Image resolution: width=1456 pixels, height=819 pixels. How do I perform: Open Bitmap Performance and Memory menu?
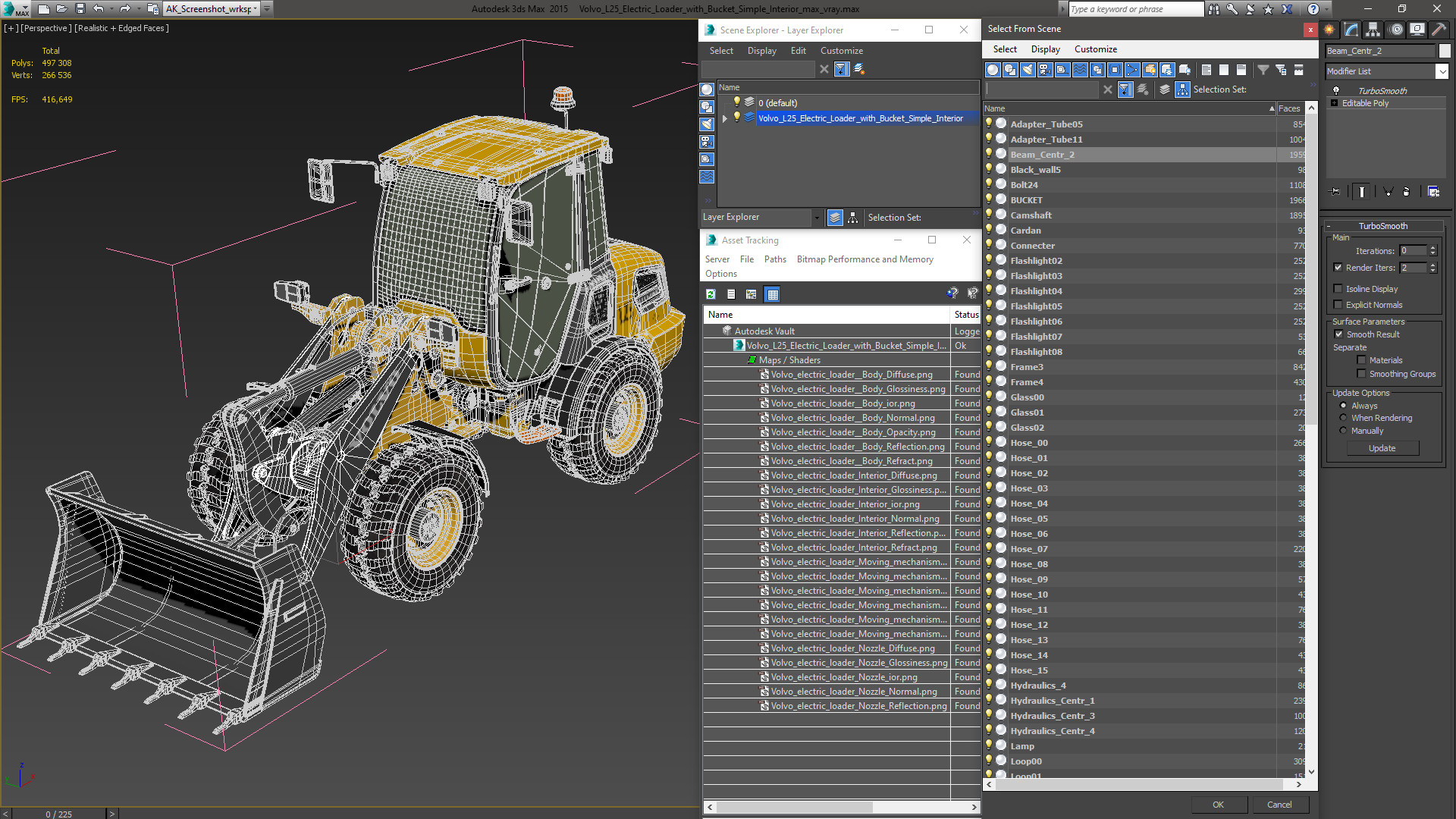[864, 259]
